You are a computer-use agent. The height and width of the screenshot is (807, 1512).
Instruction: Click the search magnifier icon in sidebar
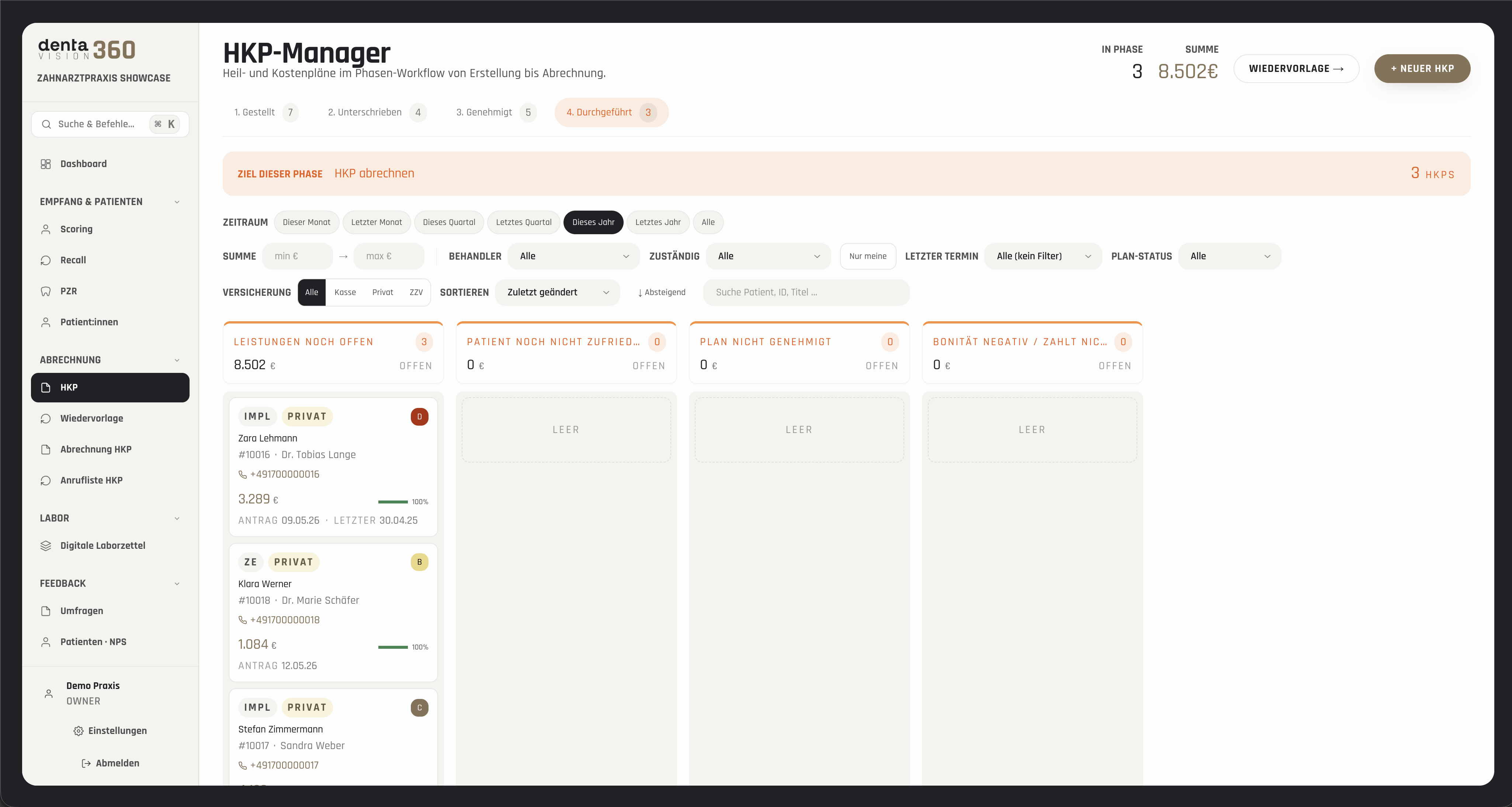tap(46, 124)
